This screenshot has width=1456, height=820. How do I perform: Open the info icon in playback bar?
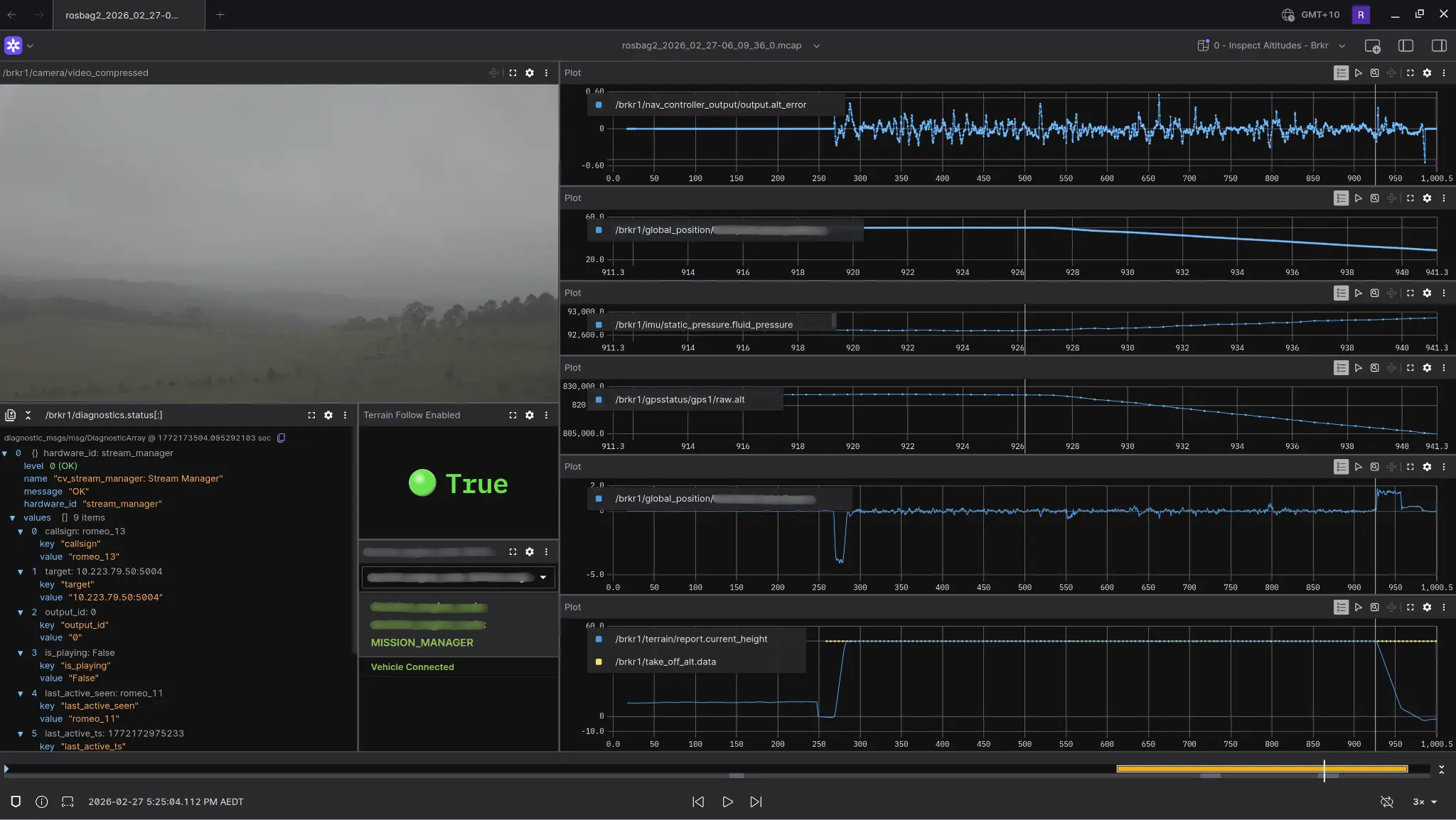[42, 802]
